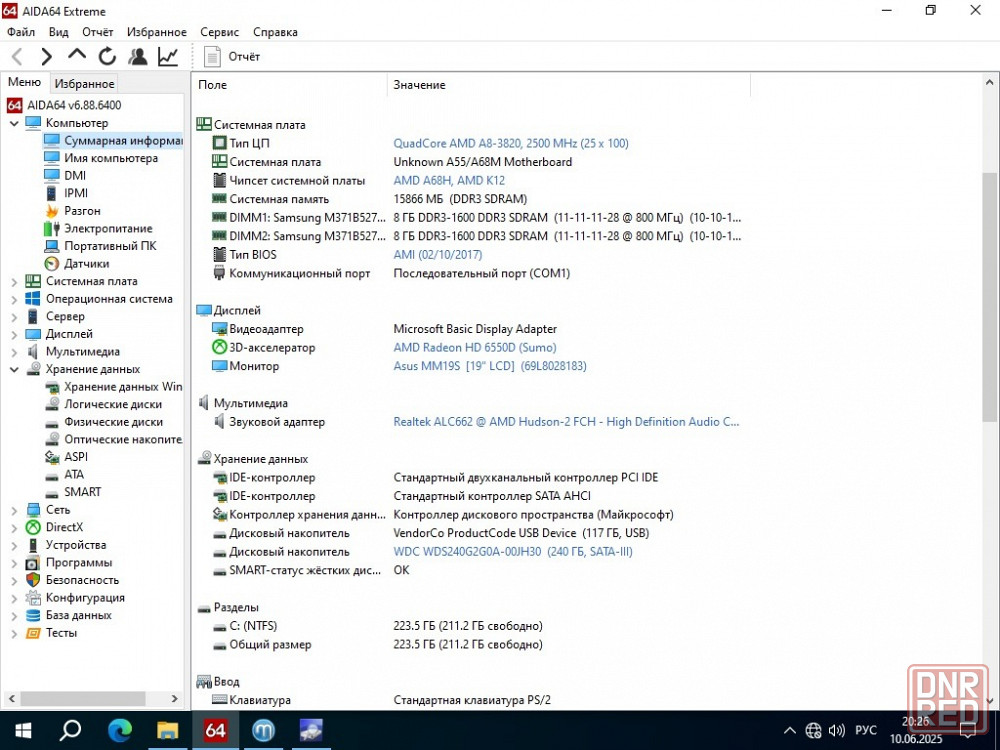Viewport: 1000px width, 750px height.
Task: Open WDC WDS240G2G0A-00JH30 drive link
Action: (513, 552)
